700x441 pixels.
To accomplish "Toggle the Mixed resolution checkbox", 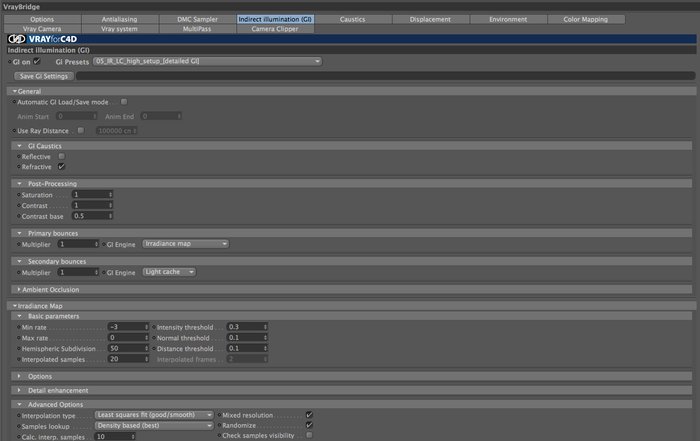I will click(309, 415).
